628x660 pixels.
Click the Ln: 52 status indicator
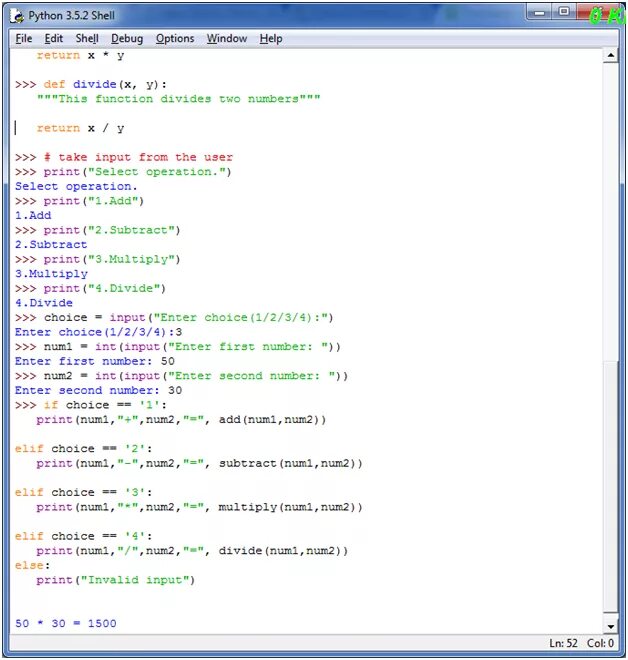click(563, 643)
